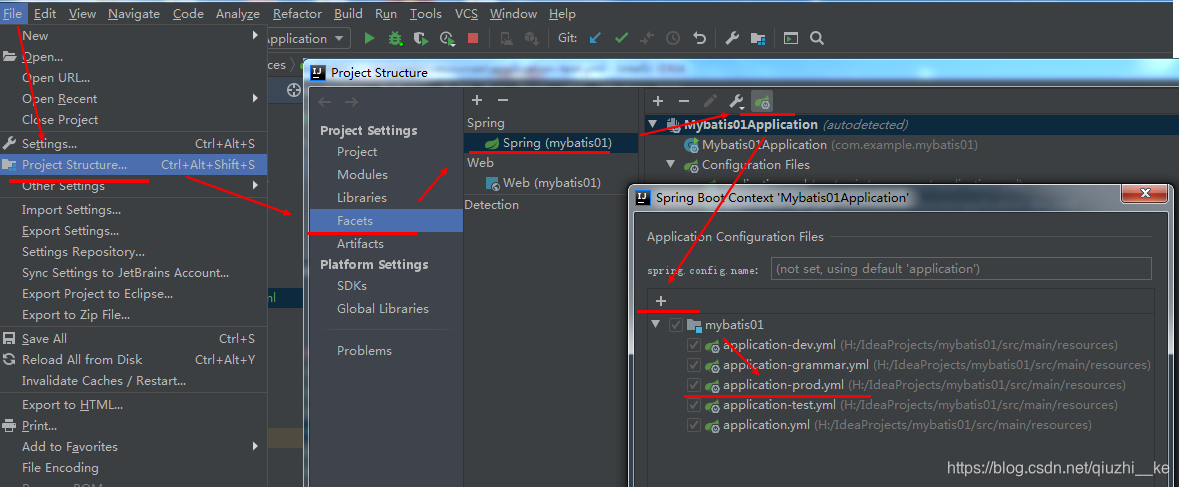1180x487 pixels.
Task: Run the application with the green play icon
Action: (369, 38)
